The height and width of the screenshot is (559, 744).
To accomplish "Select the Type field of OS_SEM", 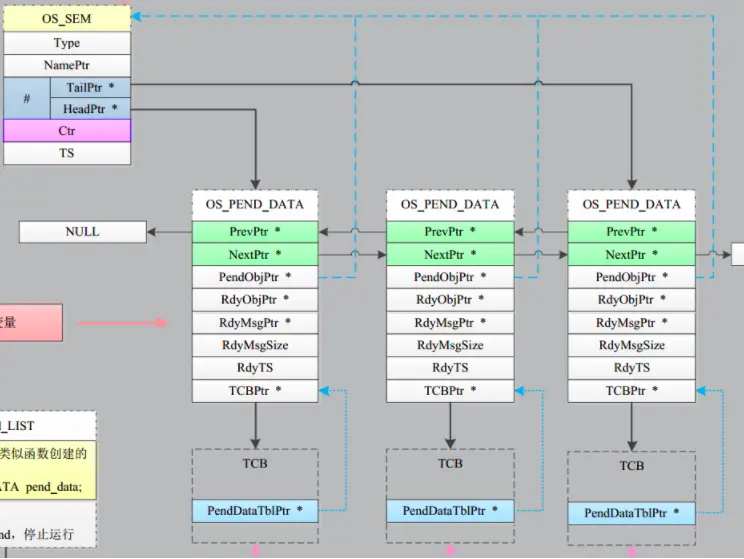I will click(x=67, y=43).
